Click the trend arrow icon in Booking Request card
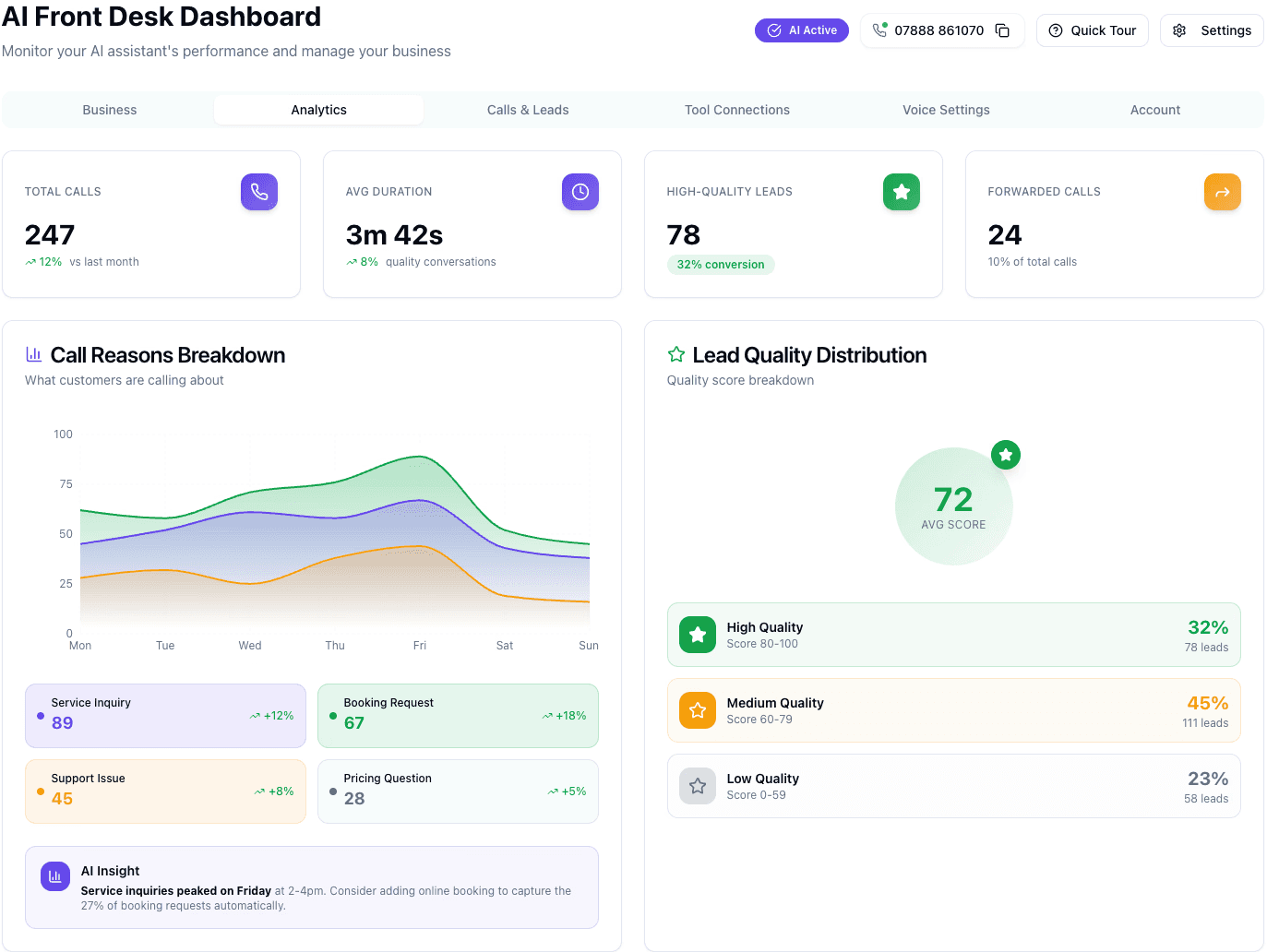 coord(548,716)
